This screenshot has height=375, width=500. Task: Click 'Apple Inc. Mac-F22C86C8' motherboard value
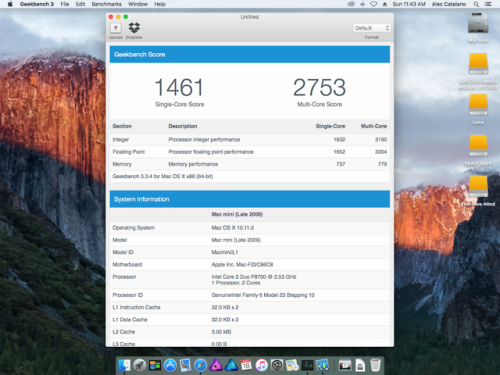(242, 265)
